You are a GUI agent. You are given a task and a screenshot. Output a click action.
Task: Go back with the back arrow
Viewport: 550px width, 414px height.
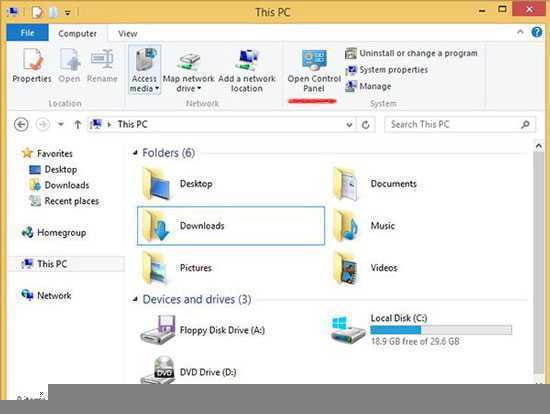[21, 124]
